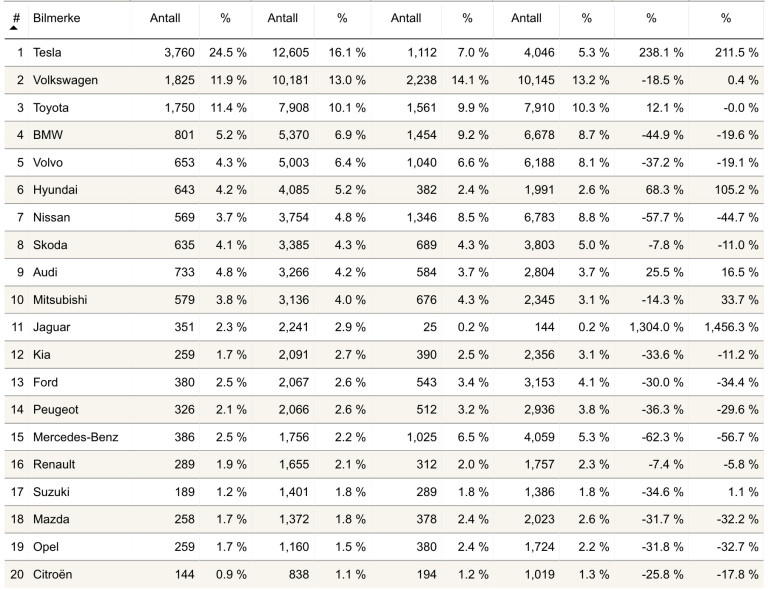Click the Peugeot brand cell
Viewport: 768px width, 590px height.
coord(55,409)
